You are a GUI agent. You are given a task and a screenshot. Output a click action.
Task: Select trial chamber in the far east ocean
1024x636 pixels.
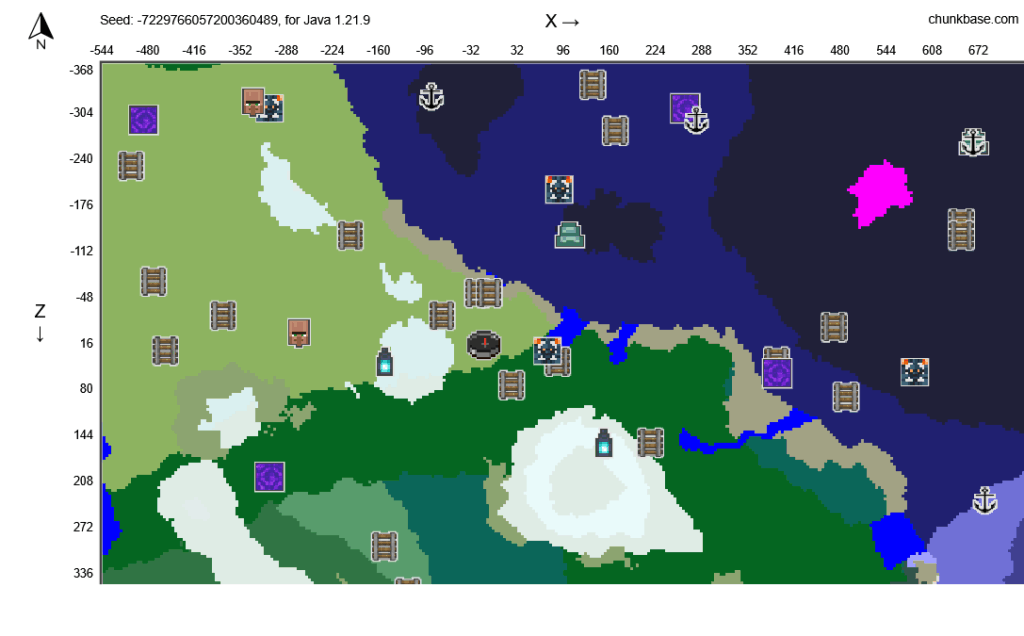[914, 372]
